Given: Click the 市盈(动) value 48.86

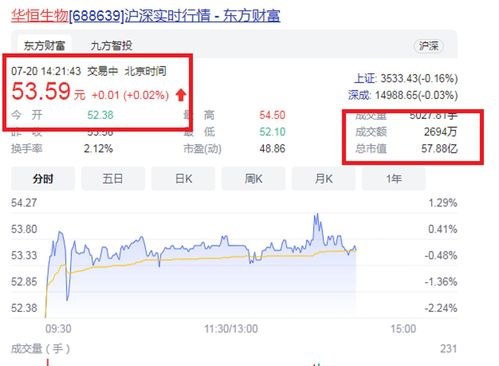Looking at the screenshot, I should [x=272, y=148].
